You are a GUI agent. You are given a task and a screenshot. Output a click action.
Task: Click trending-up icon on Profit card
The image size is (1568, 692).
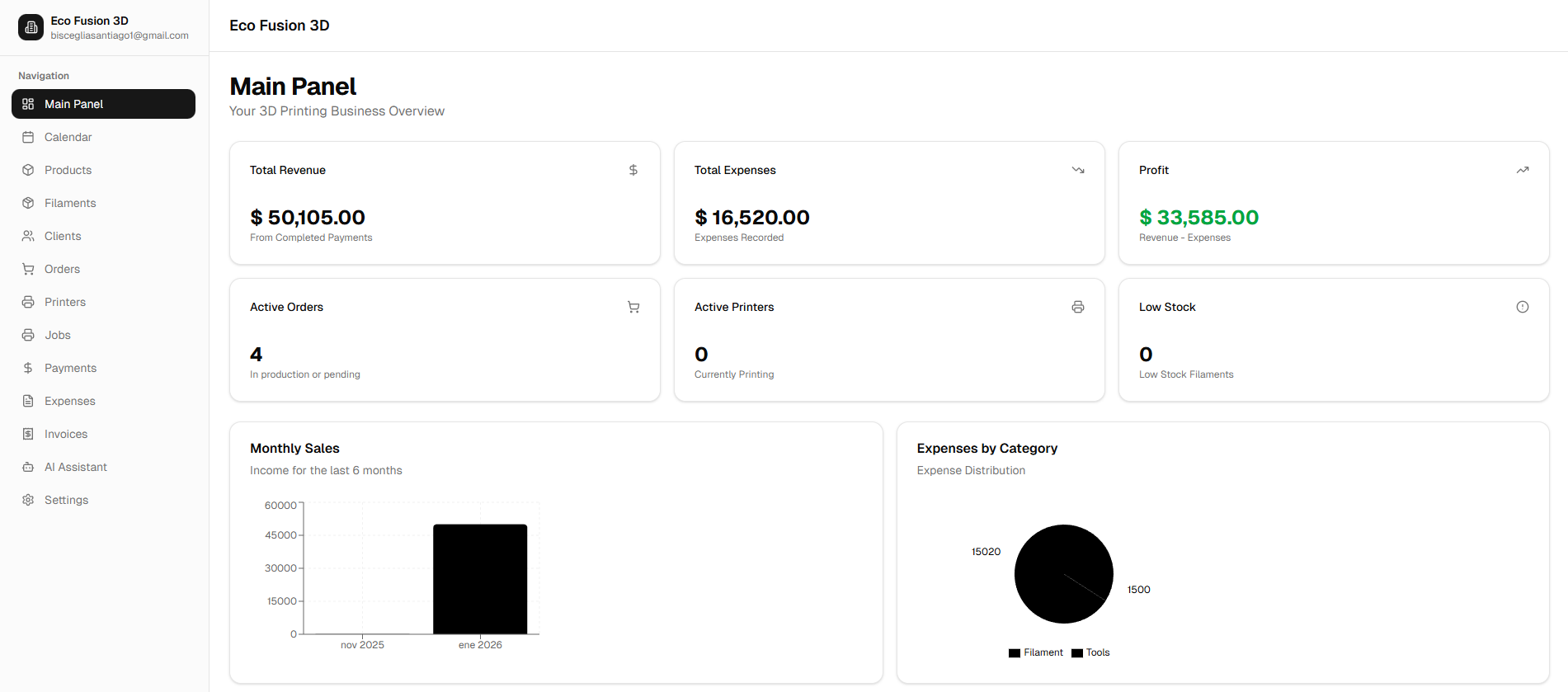pyautogui.click(x=1523, y=170)
